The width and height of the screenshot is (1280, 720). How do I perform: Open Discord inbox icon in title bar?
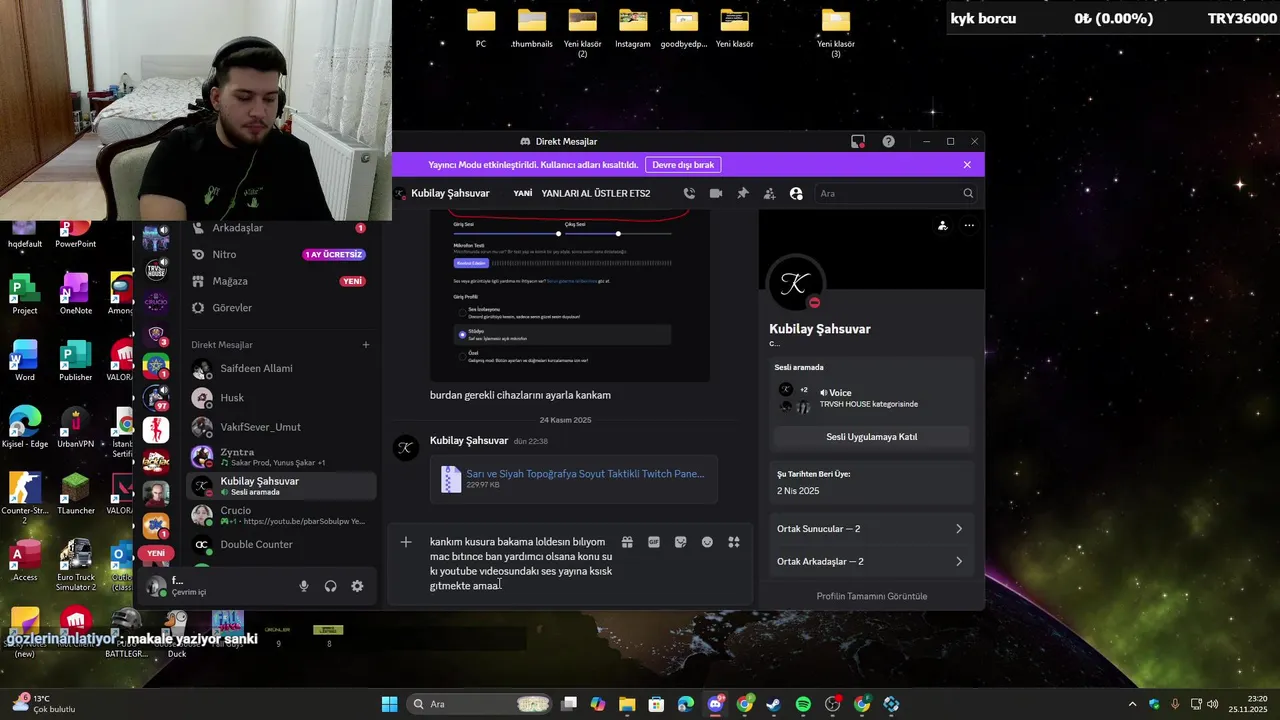pyautogui.click(x=858, y=141)
